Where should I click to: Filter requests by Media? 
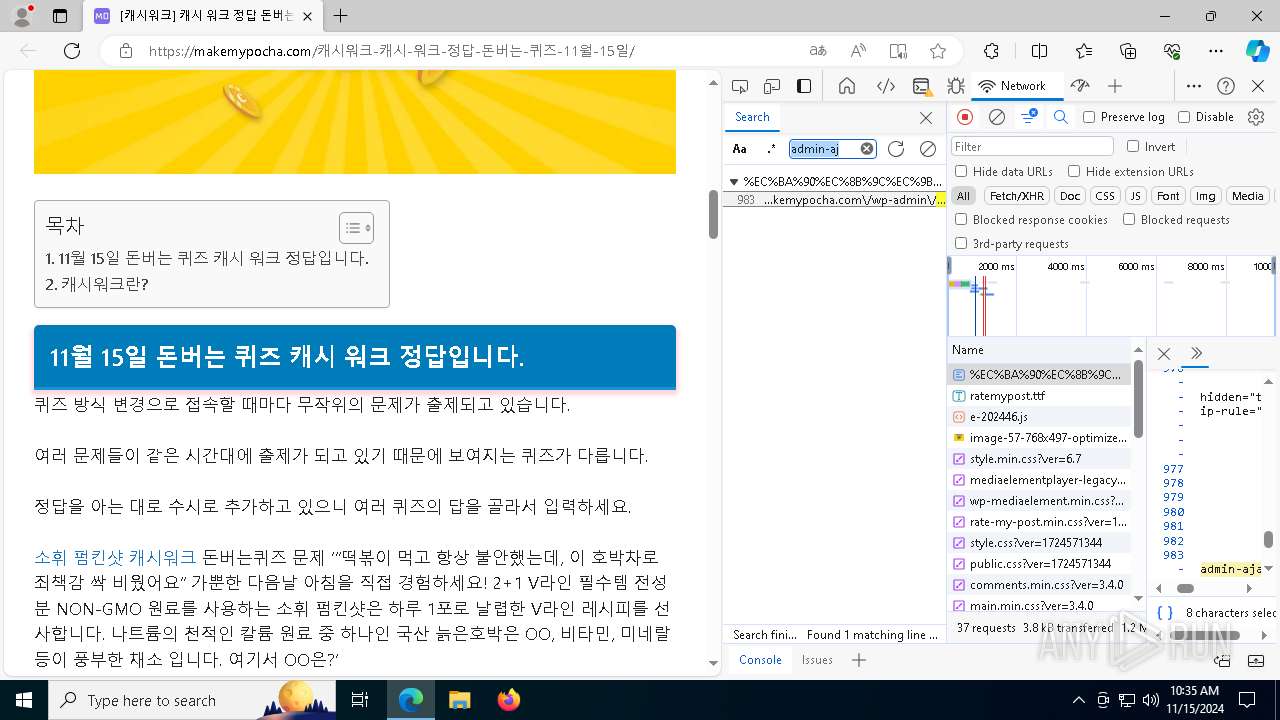[1247, 196]
